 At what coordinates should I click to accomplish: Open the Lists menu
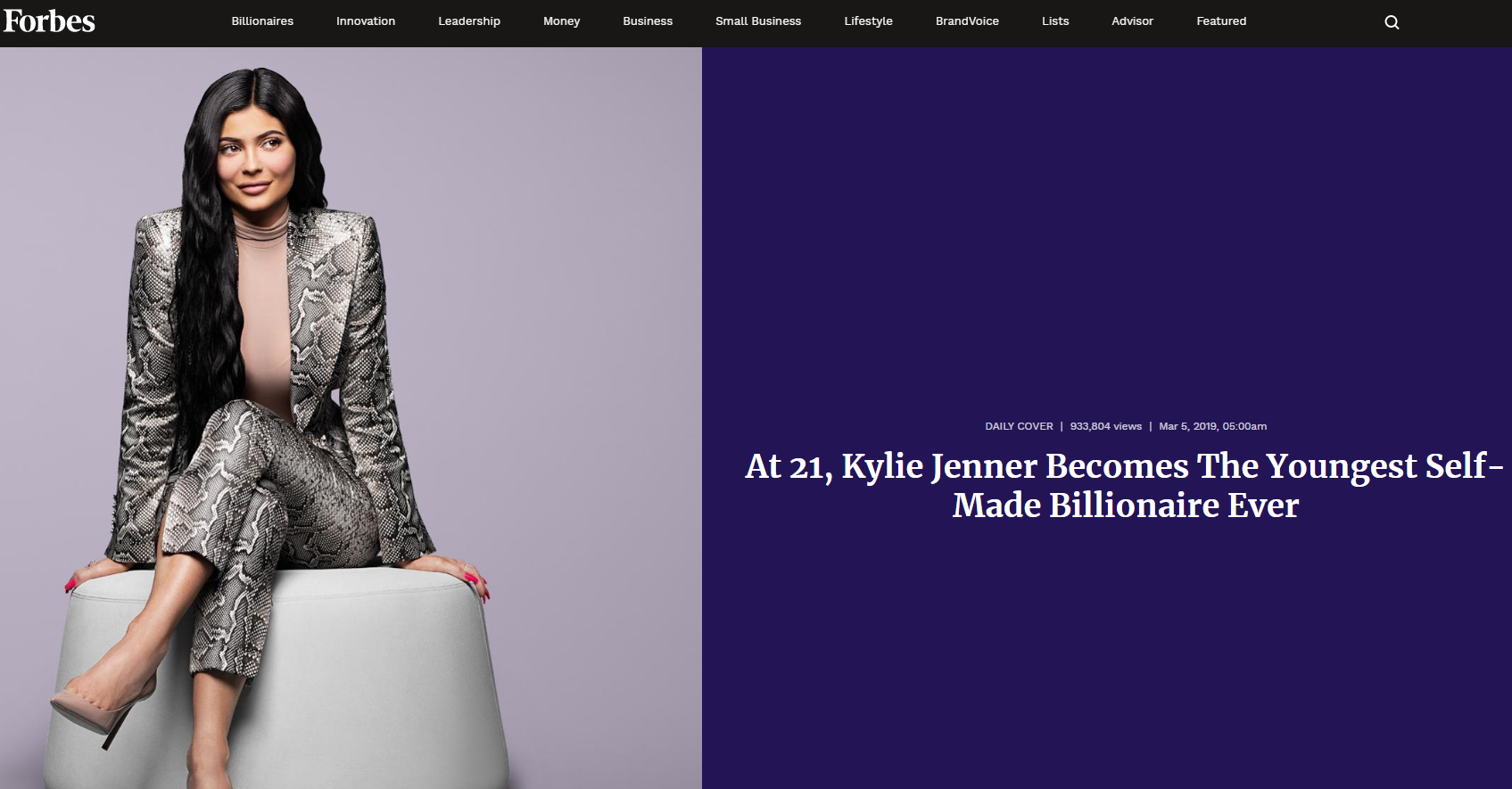pos(1055,21)
